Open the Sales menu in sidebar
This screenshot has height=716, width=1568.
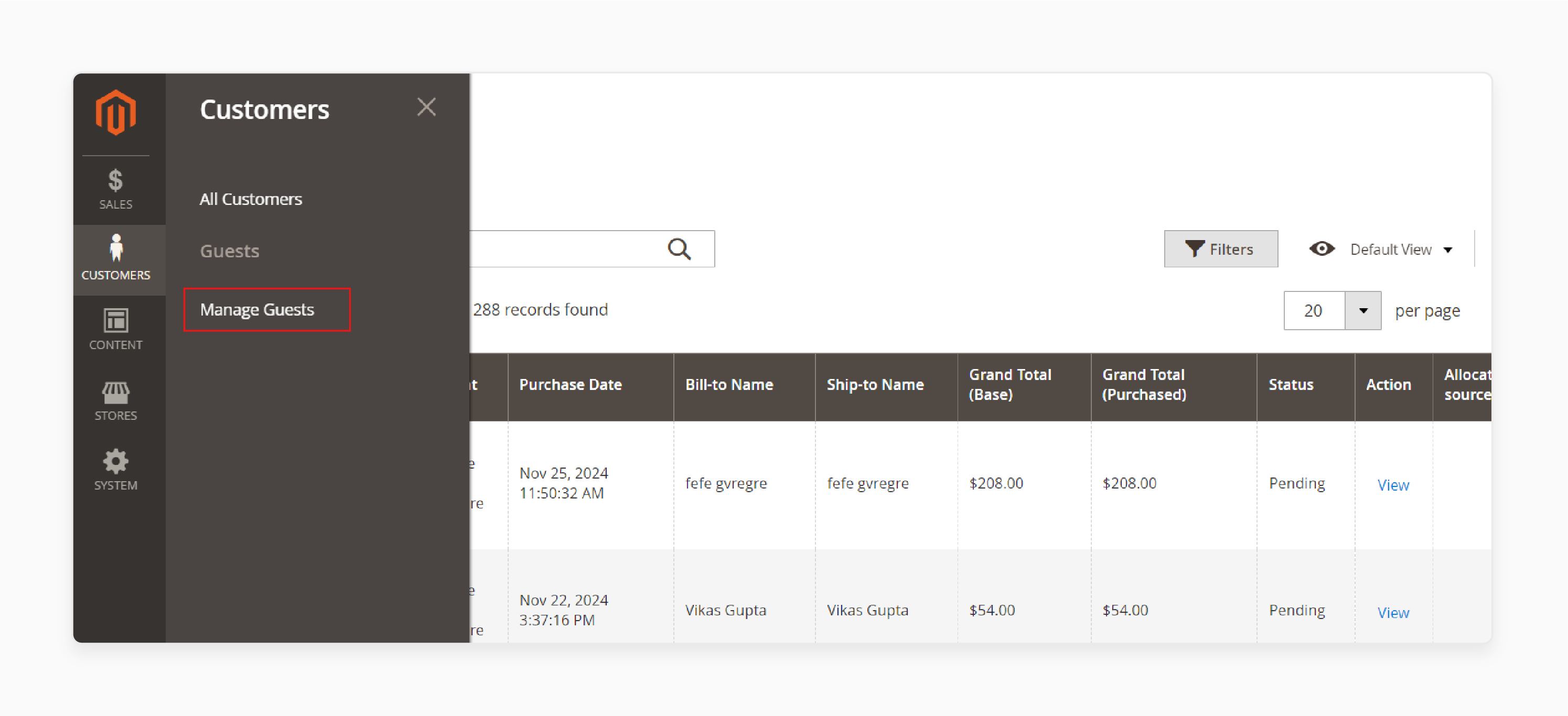tap(116, 190)
